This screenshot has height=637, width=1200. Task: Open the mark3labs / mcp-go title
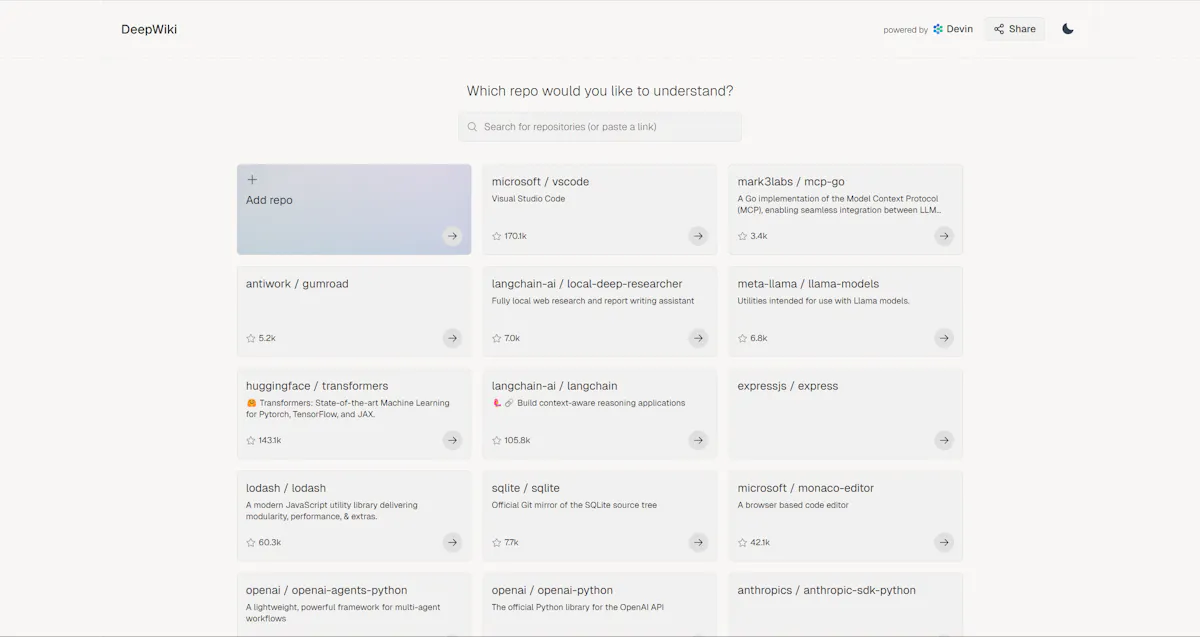(x=791, y=182)
